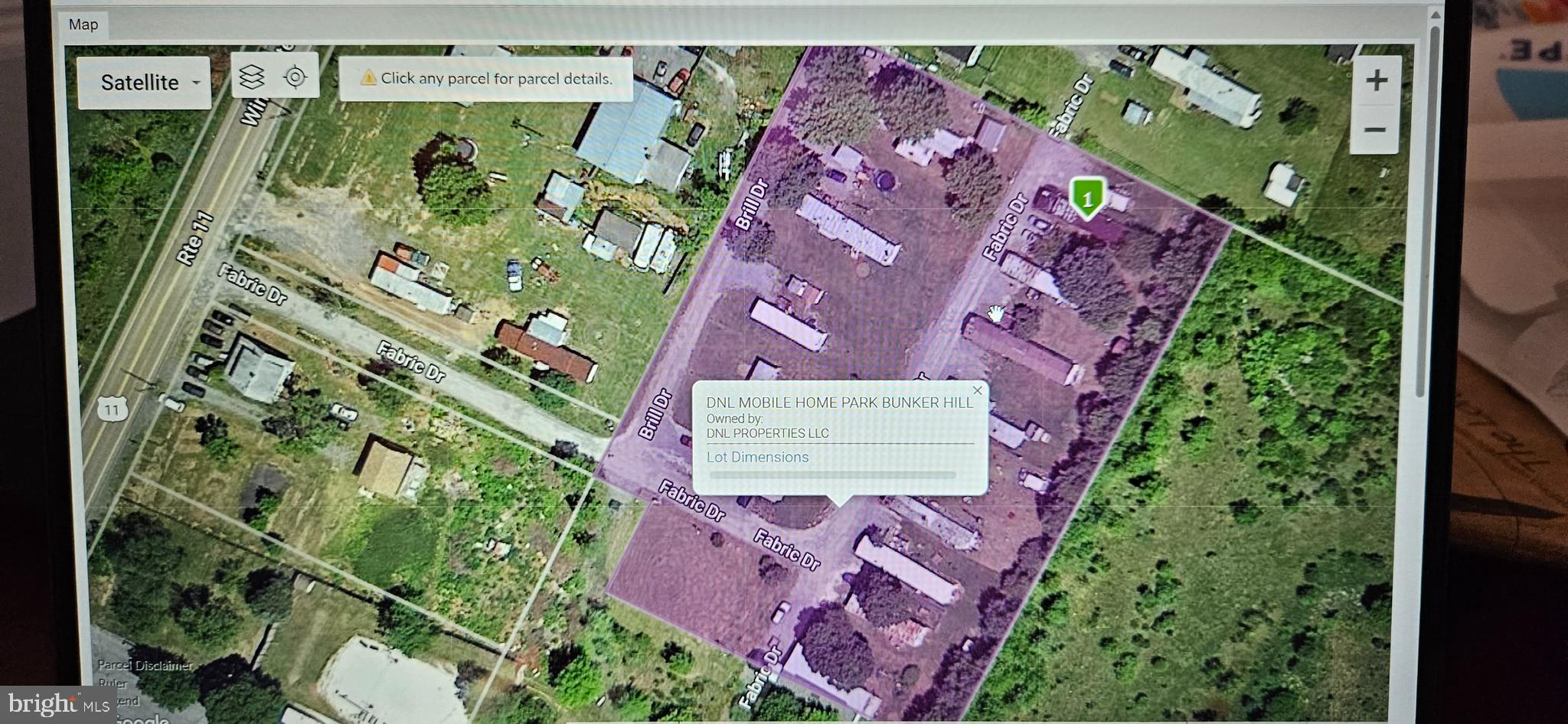
Task: Click the Route 11 highway shield
Action: pyautogui.click(x=112, y=410)
